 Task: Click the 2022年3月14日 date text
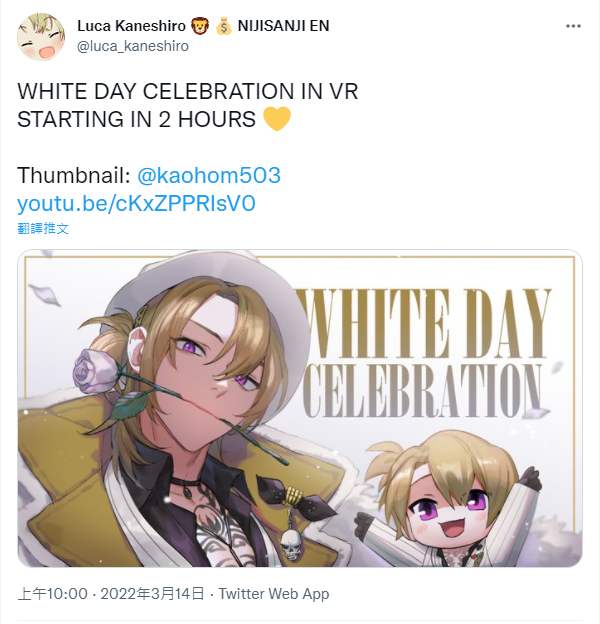point(152,594)
